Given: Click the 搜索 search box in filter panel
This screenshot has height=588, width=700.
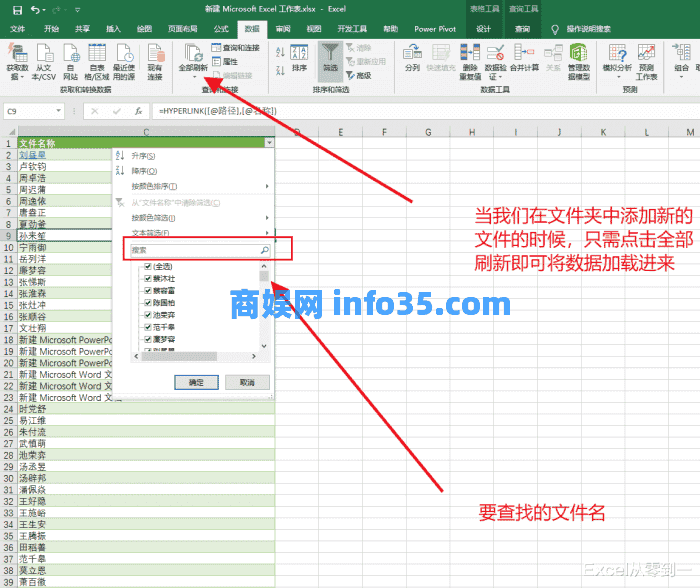Looking at the screenshot, I should pyautogui.click(x=195, y=250).
